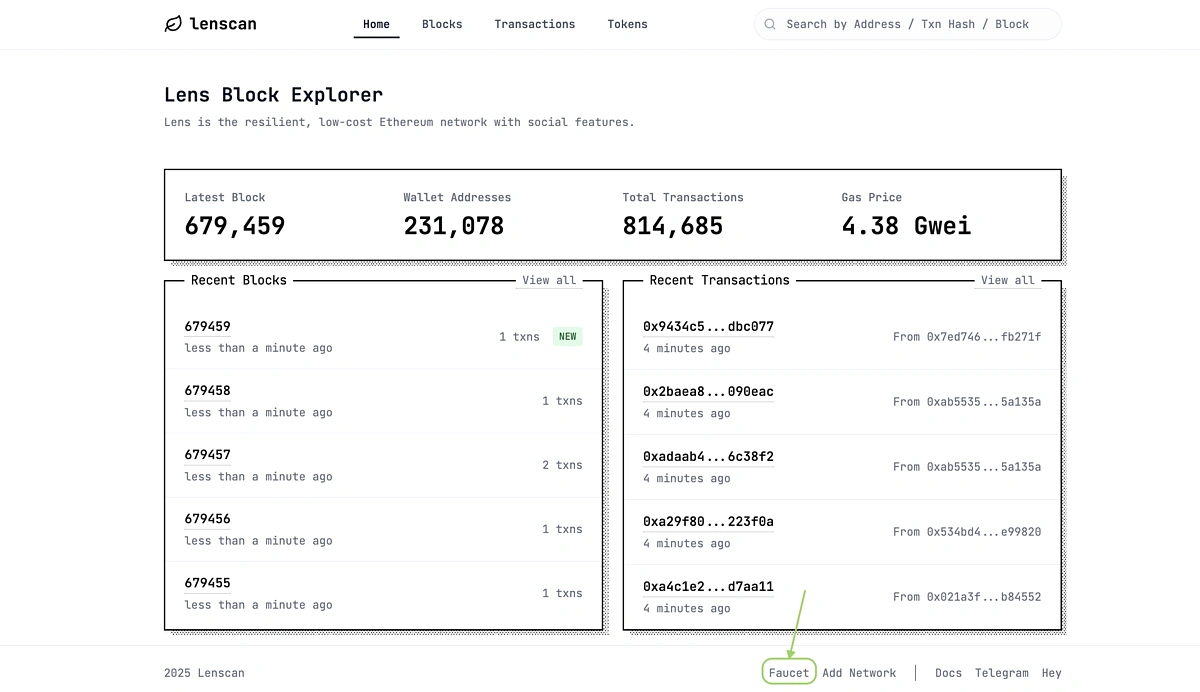Open transaction 0xa29f80...223f0a

pyautogui.click(x=708, y=522)
